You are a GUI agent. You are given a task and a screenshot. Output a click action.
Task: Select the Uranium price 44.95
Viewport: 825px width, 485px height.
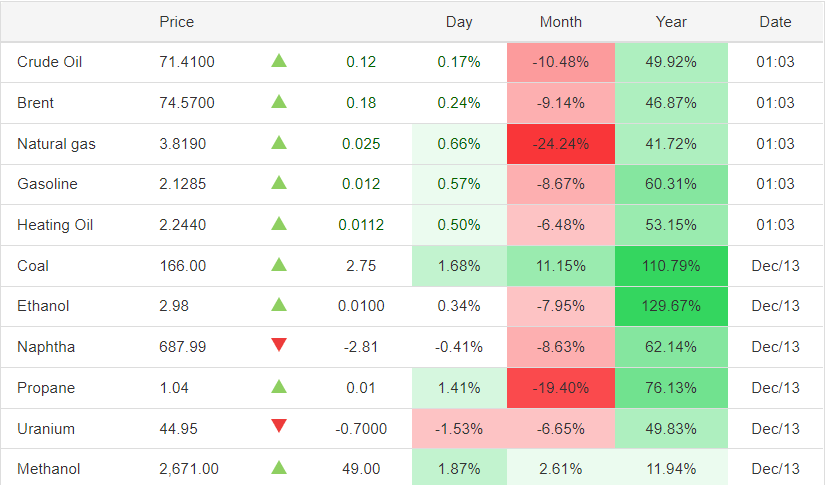178,429
